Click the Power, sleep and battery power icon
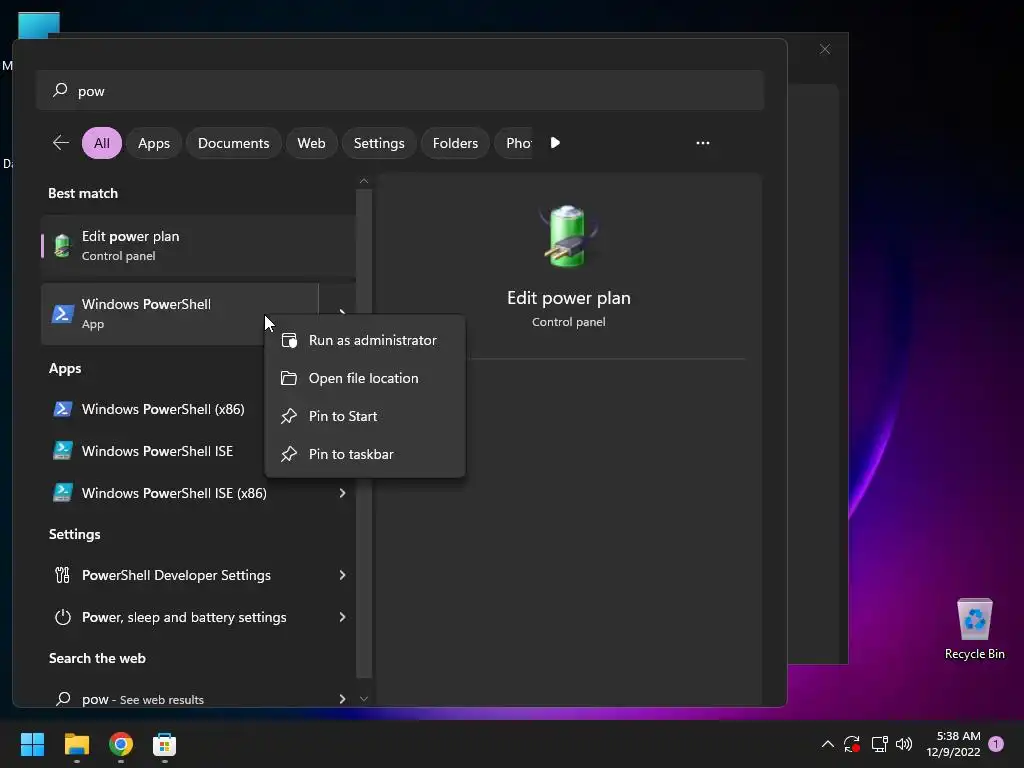Image resolution: width=1024 pixels, height=768 pixels. pyautogui.click(x=63, y=616)
